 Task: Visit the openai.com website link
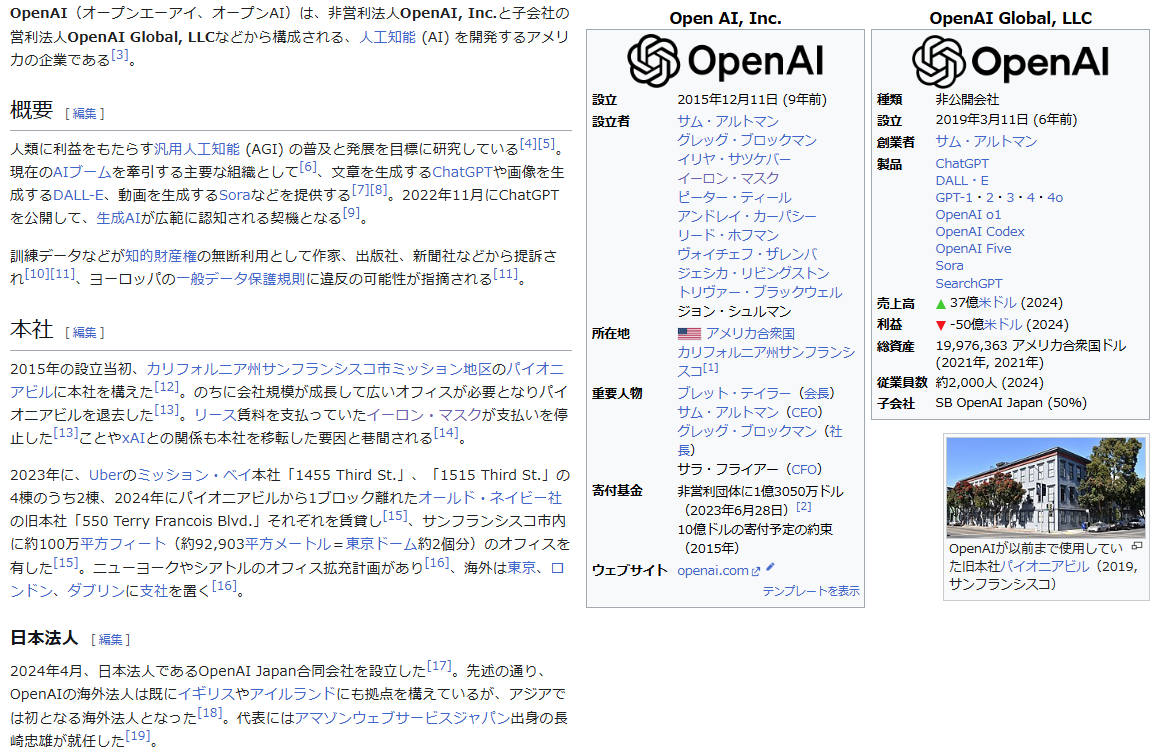713,571
